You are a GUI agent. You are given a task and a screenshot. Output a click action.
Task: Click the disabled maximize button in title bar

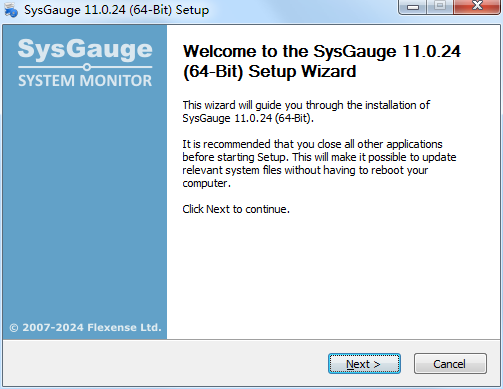(440, 6)
